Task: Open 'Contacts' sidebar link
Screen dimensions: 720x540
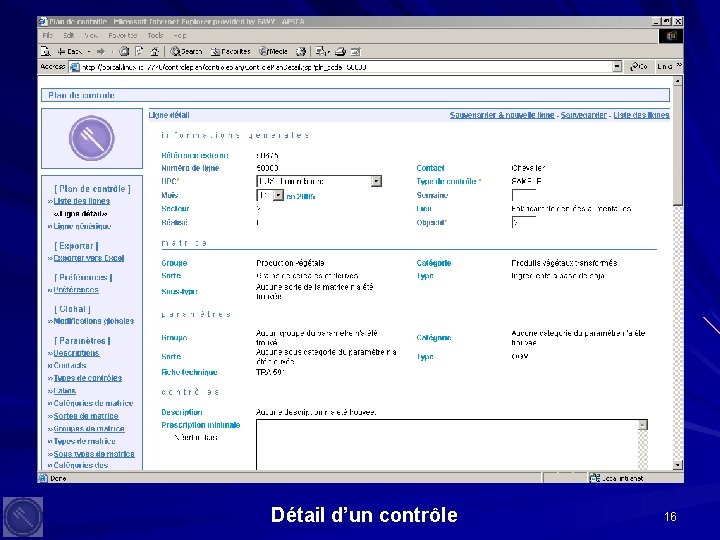Action: (x=70, y=366)
